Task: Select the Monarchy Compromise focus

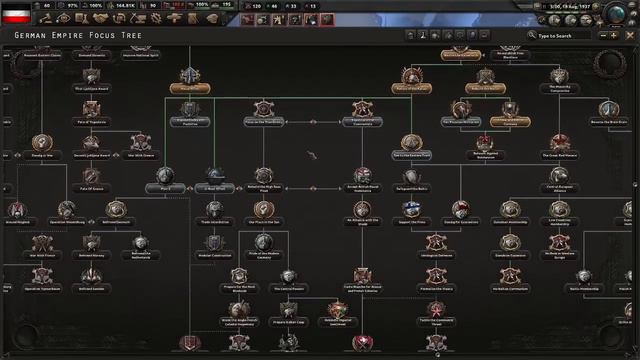Action: pyautogui.click(x=559, y=80)
